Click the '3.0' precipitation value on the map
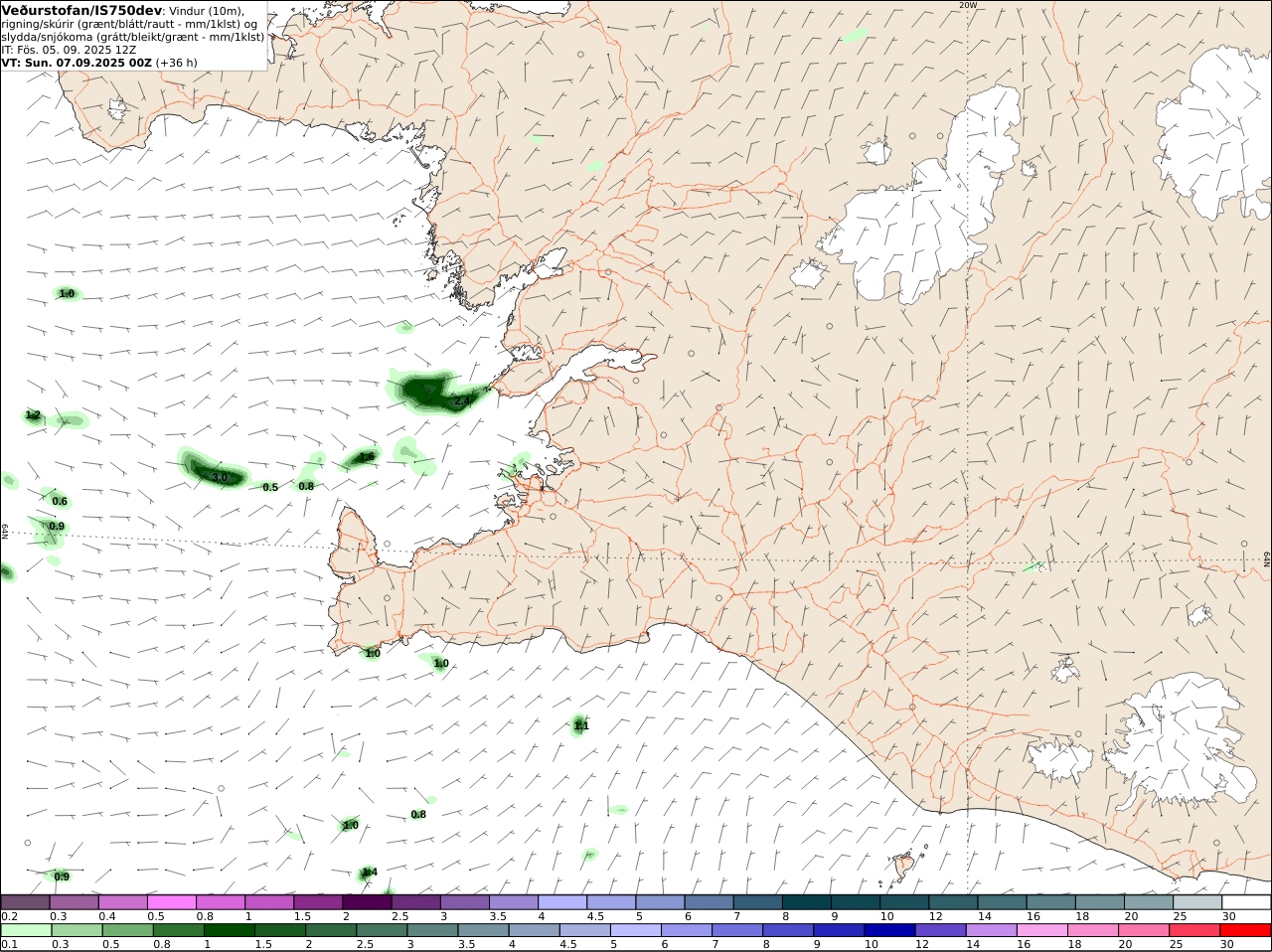 pos(221,478)
